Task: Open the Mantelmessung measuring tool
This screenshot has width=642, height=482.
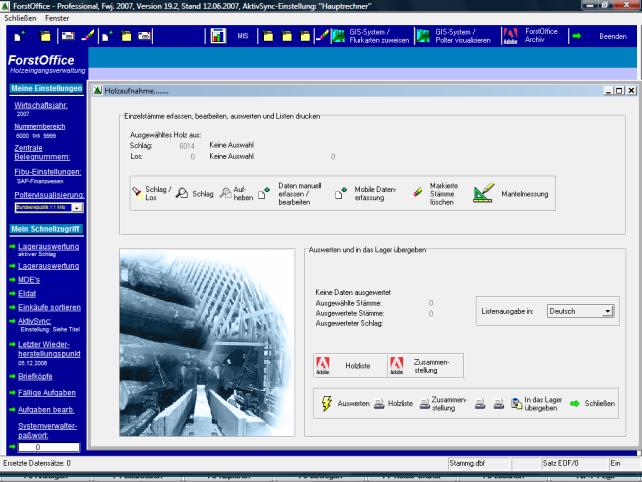Action: [x=510, y=193]
